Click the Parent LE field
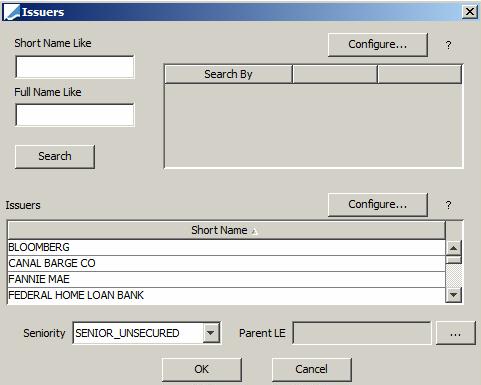Image resolution: width=481 pixels, height=385 pixels. (x=362, y=333)
